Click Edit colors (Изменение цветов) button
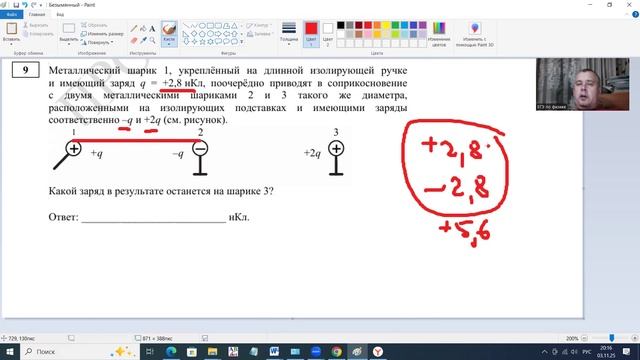Viewport: 640px width, 360px height. click(439, 34)
